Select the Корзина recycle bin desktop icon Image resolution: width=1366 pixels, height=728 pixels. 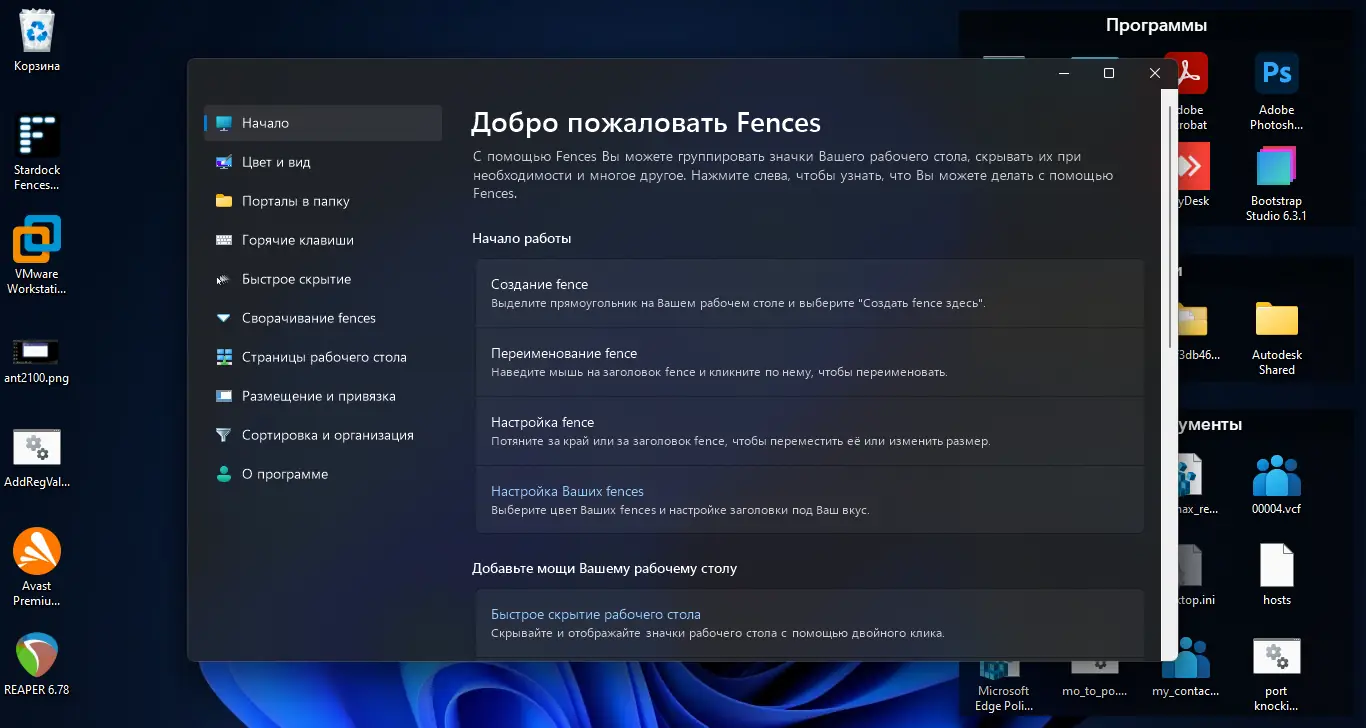tap(37, 42)
